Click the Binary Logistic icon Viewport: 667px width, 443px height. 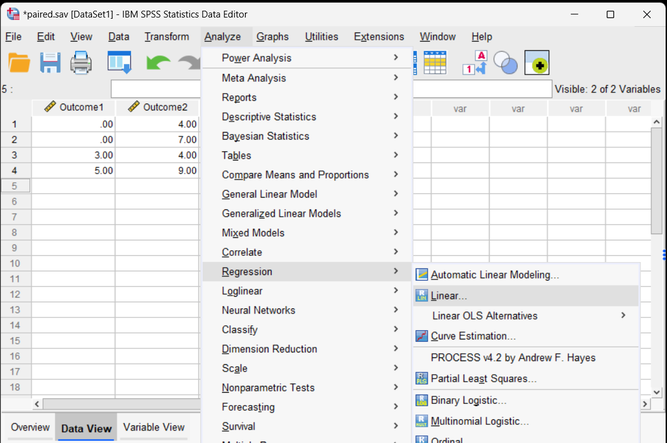pos(422,400)
